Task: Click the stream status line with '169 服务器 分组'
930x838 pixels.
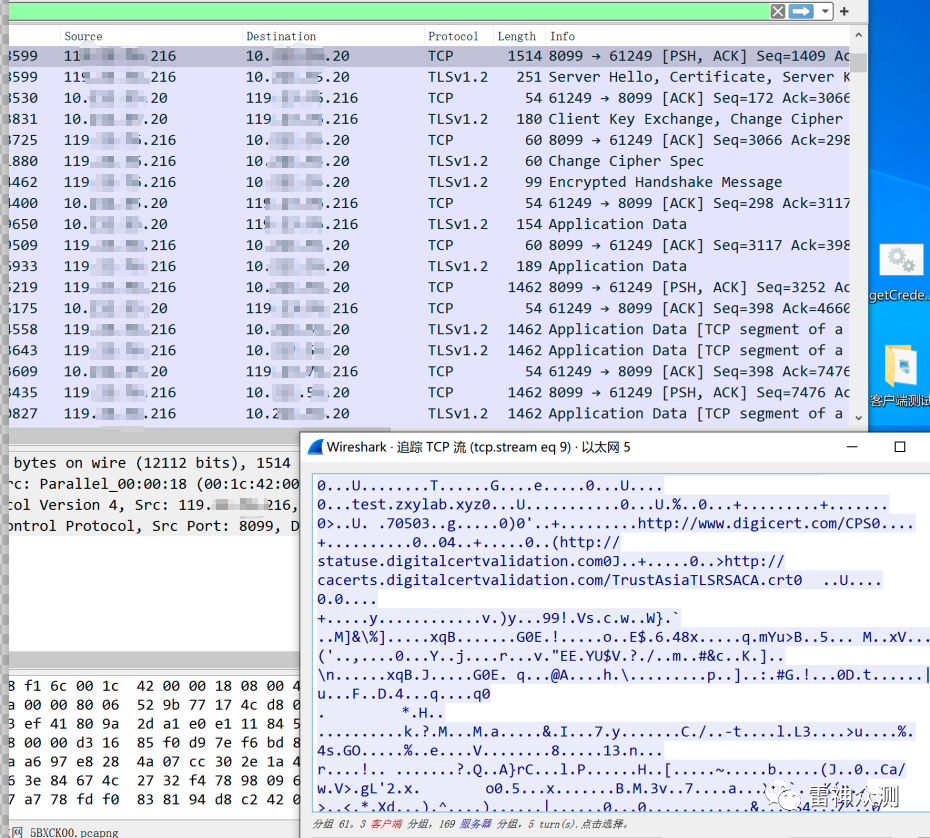Action: (x=470, y=824)
